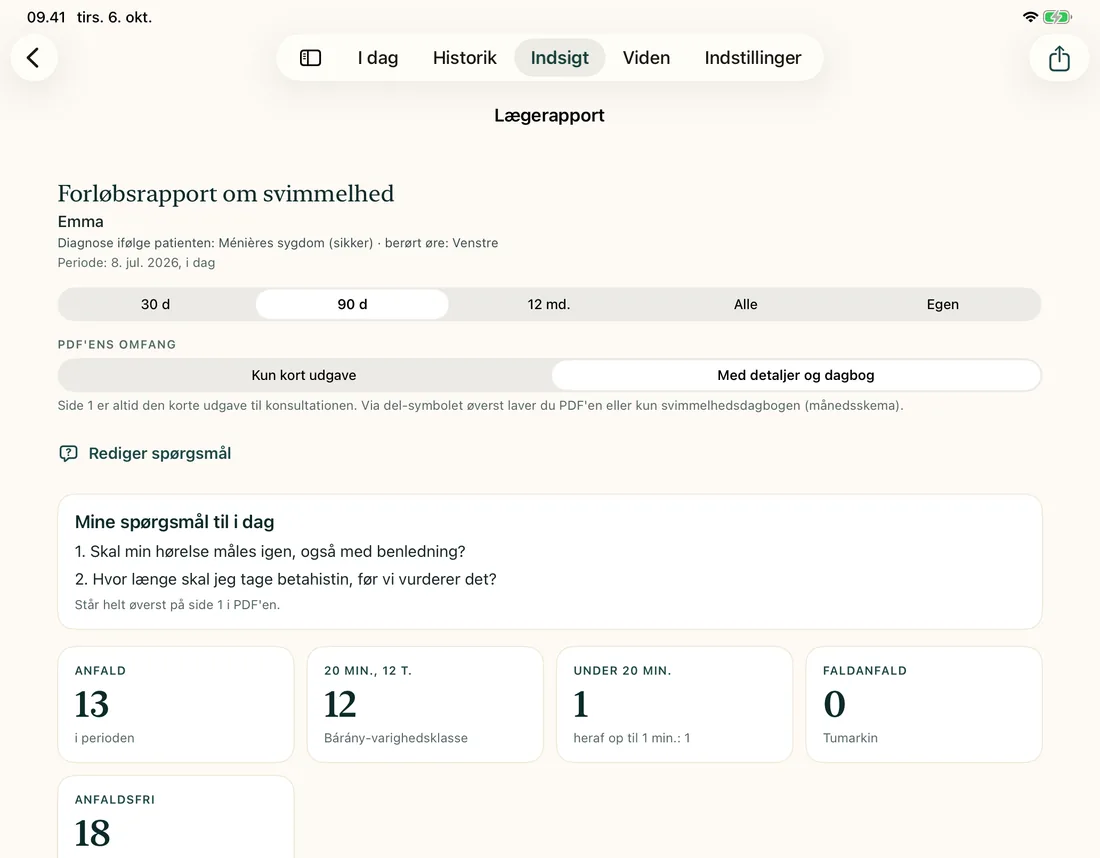The width and height of the screenshot is (1100, 858).
Task: Tap the Anfaldsfri 18 card
Action: (x=175, y=817)
